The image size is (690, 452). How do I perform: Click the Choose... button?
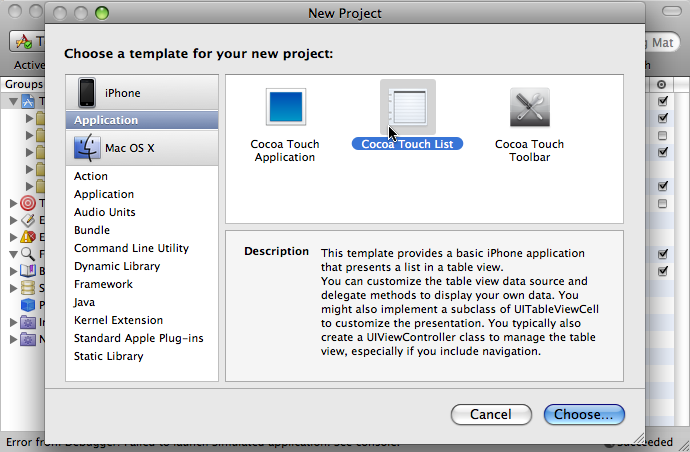(x=584, y=414)
